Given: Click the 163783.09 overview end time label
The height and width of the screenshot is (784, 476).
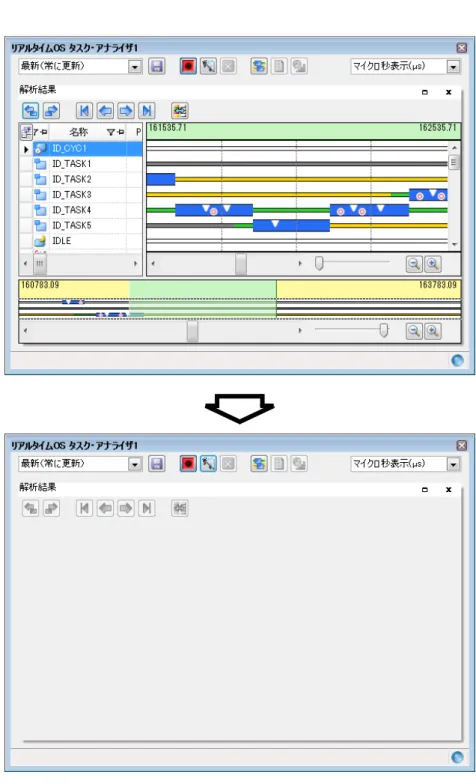Looking at the screenshot, I should tap(438, 285).
